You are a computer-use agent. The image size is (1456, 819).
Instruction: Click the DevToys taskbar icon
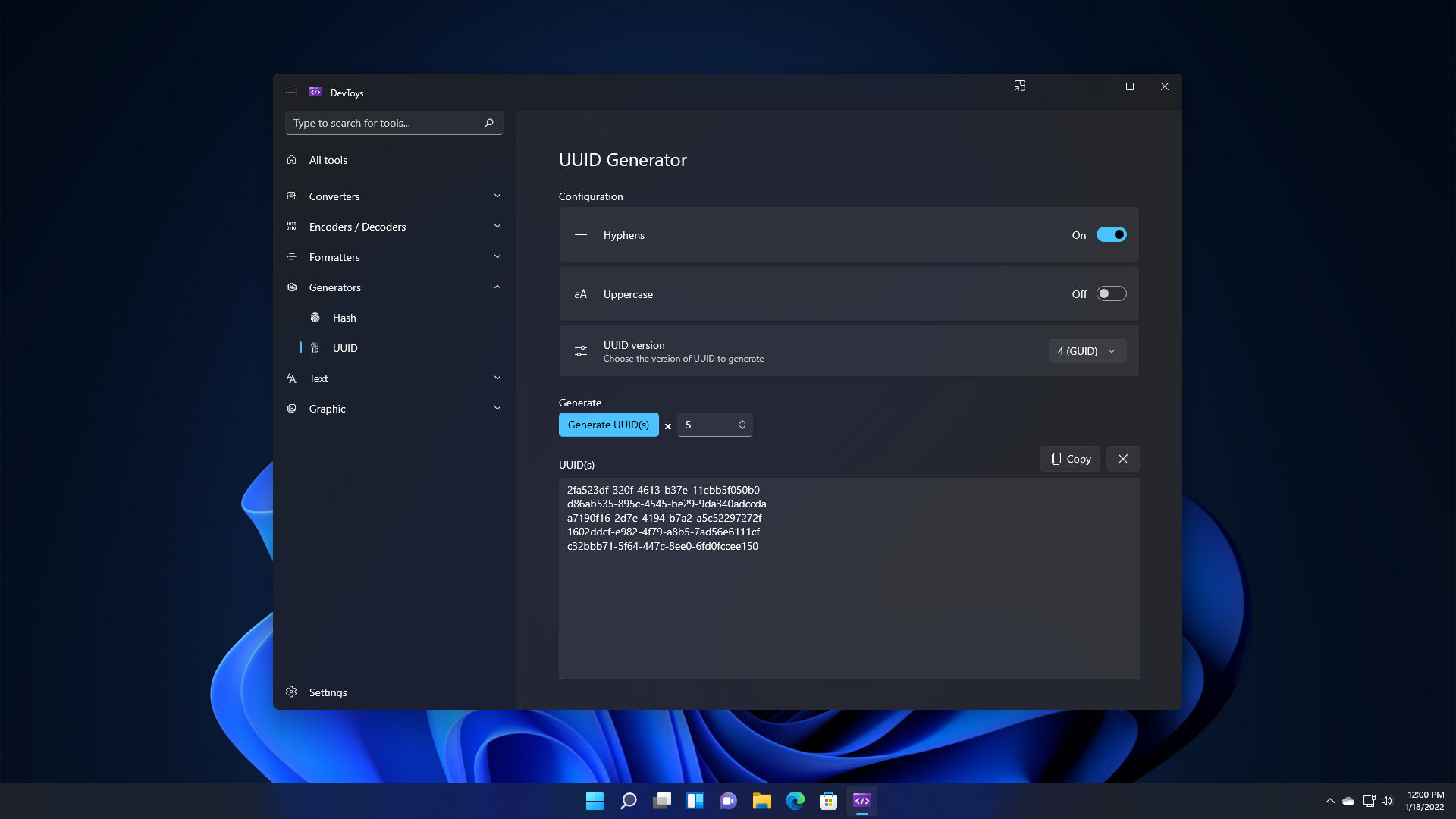tap(862, 800)
